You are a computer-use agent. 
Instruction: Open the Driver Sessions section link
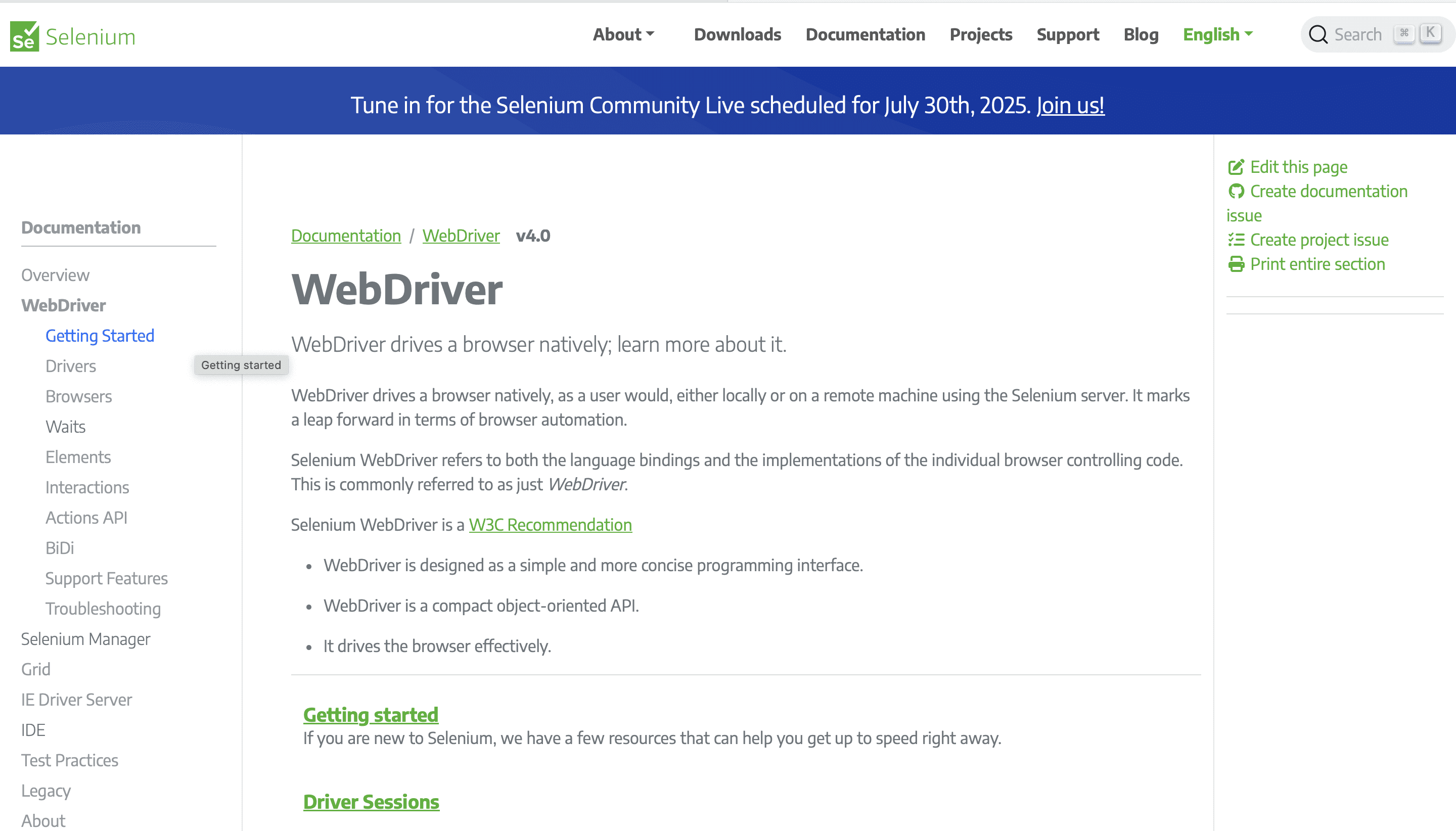click(x=371, y=802)
